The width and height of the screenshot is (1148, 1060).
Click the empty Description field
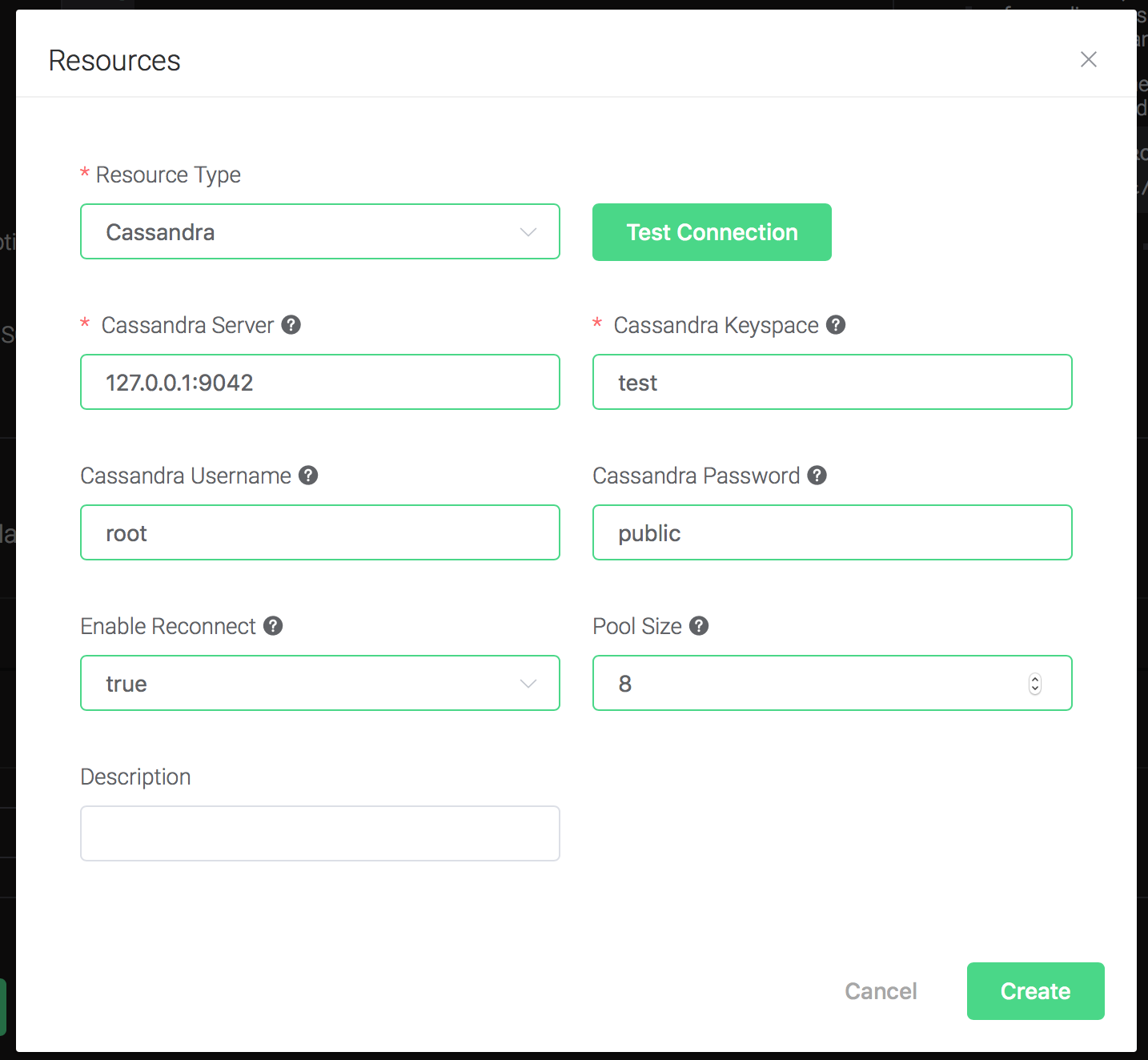click(320, 834)
